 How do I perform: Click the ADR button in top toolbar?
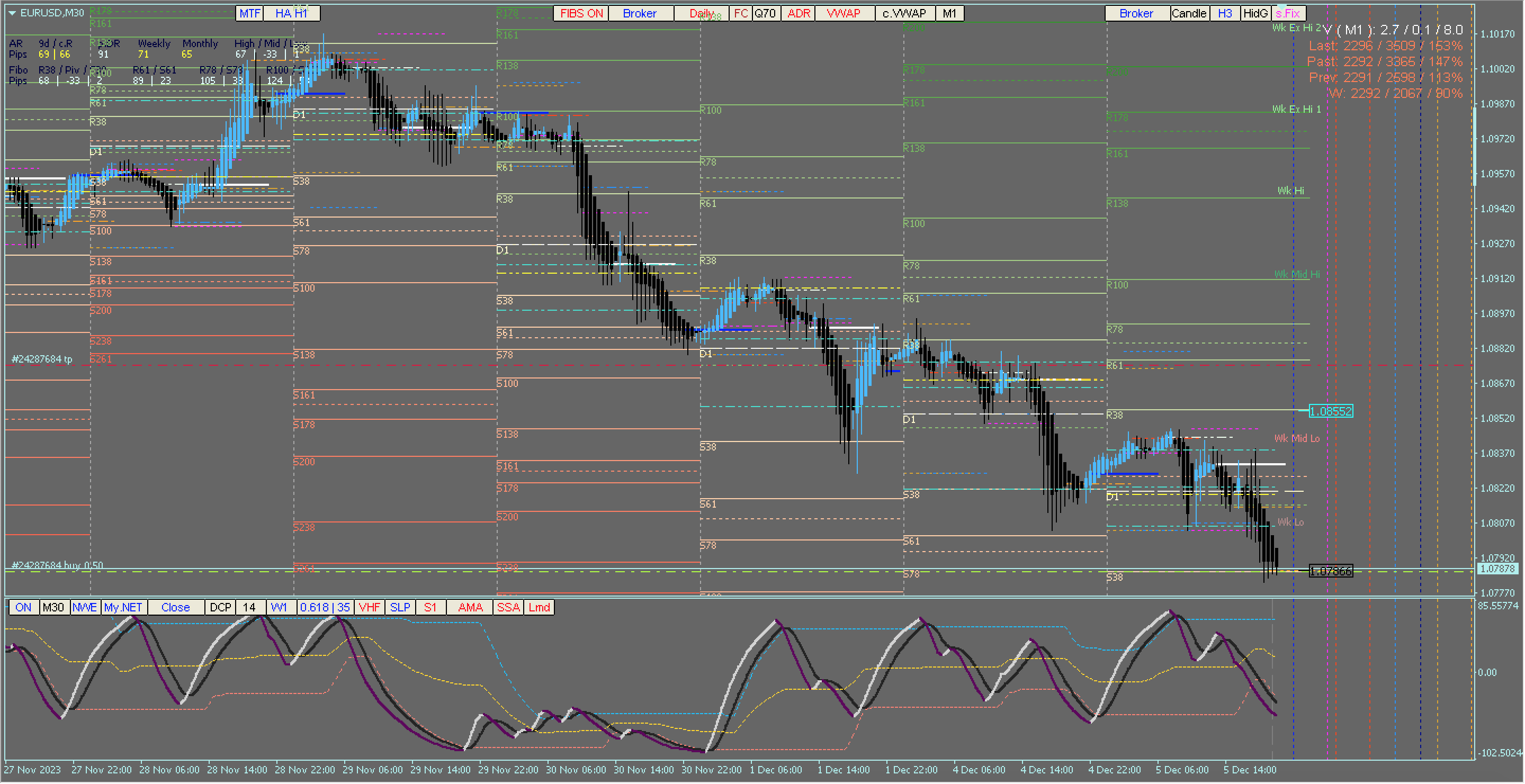click(x=799, y=13)
